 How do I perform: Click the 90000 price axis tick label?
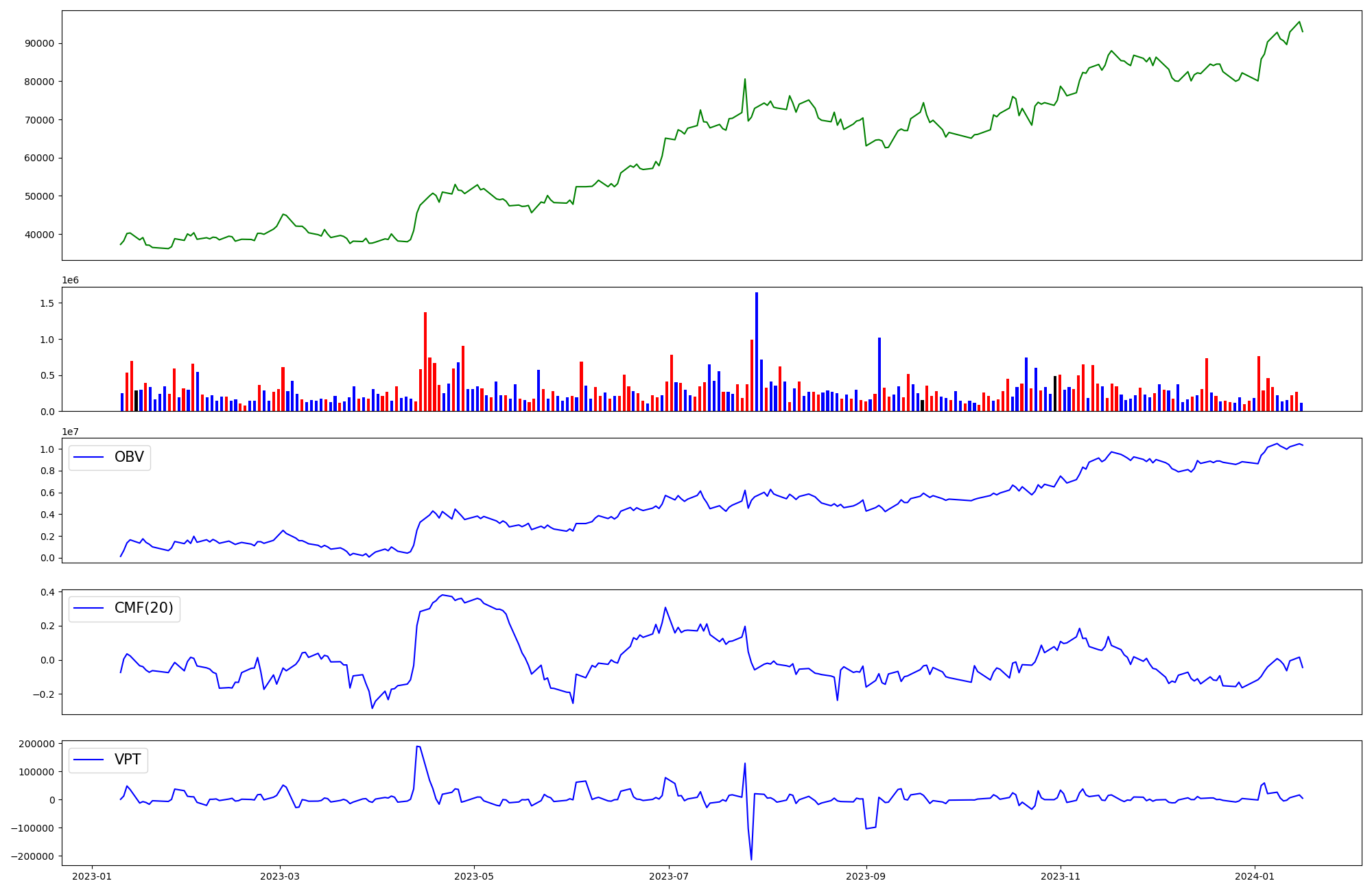click(x=39, y=43)
